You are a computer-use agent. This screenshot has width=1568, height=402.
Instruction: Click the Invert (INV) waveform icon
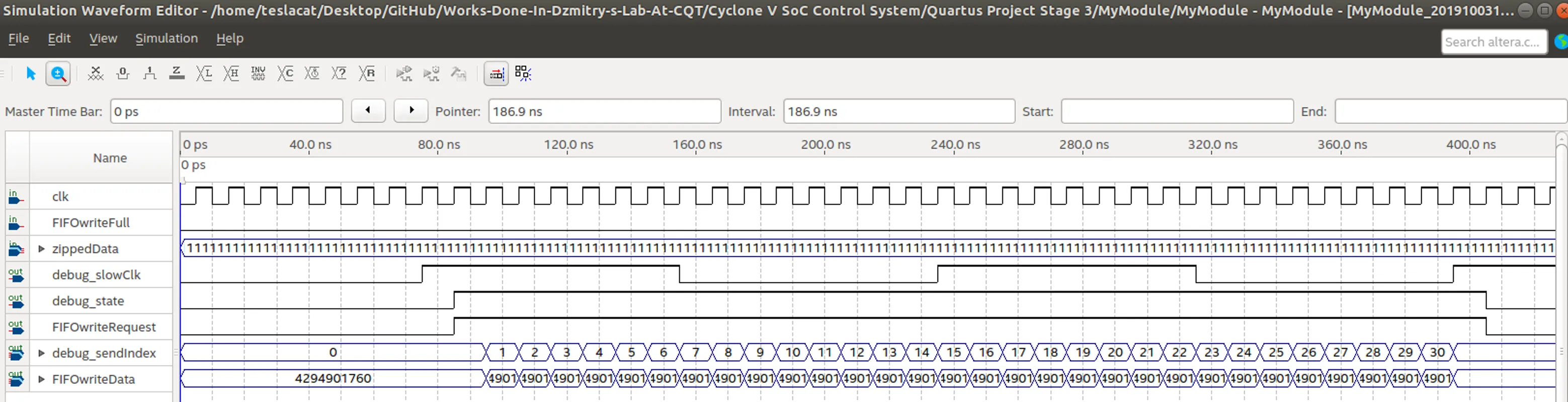click(x=258, y=73)
